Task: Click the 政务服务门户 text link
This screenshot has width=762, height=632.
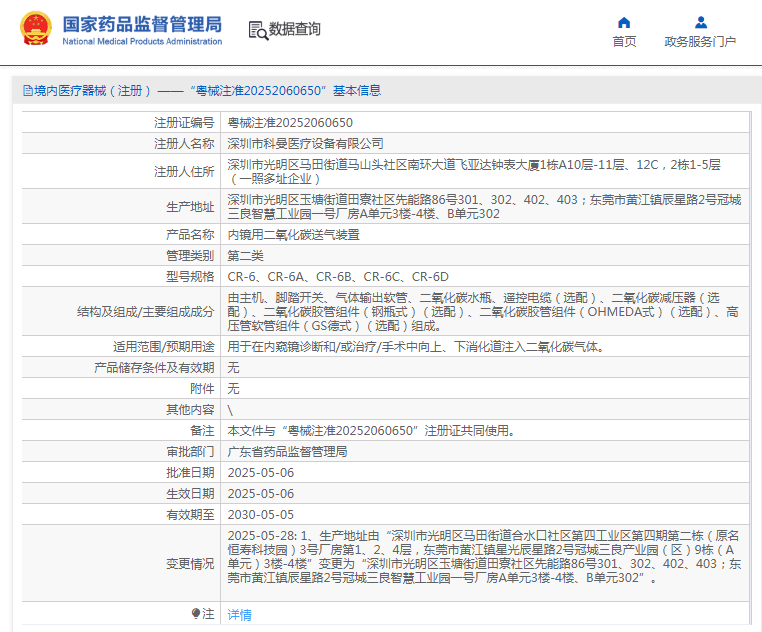Action: point(700,42)
